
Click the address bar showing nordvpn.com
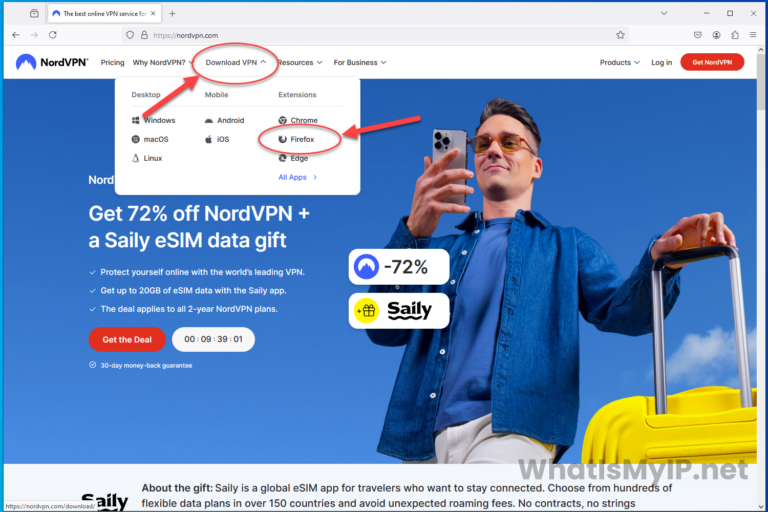tap(372, 35)
